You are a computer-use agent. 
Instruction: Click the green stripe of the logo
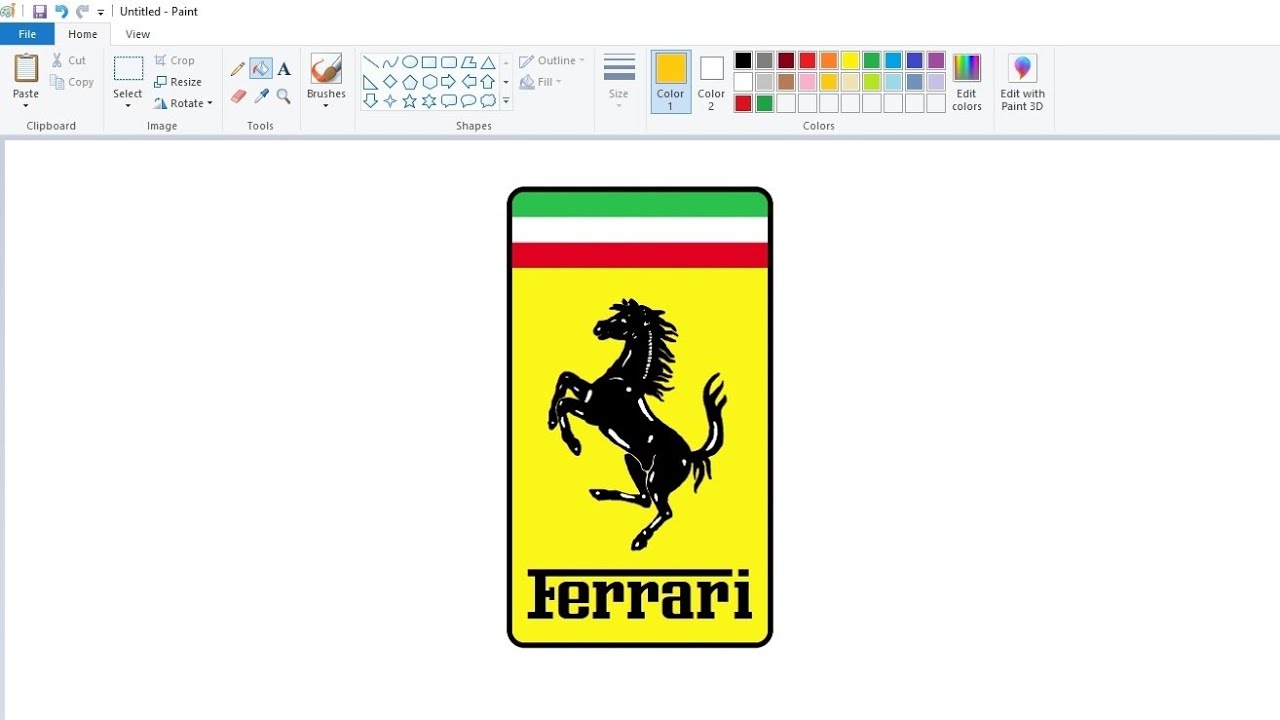640,204
